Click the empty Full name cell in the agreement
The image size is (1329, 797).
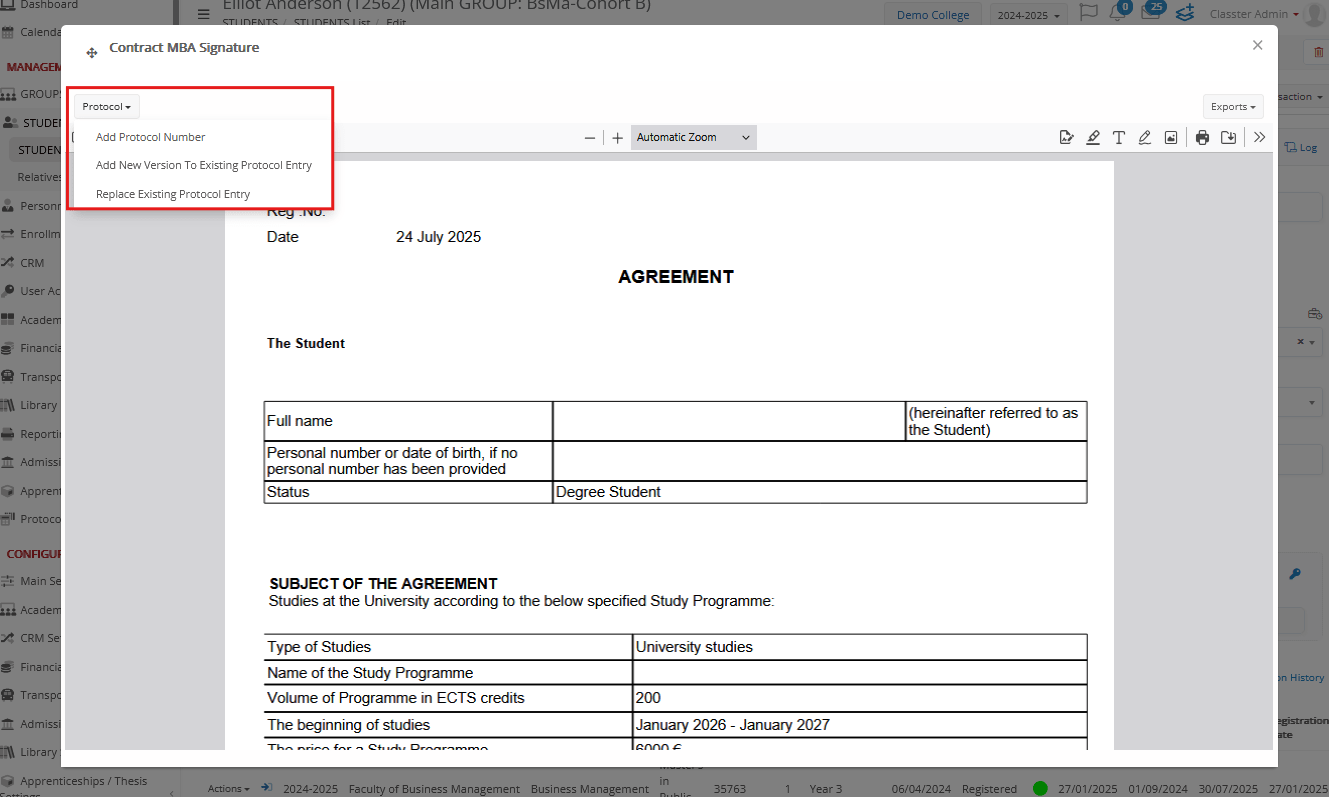coord(728,421)
